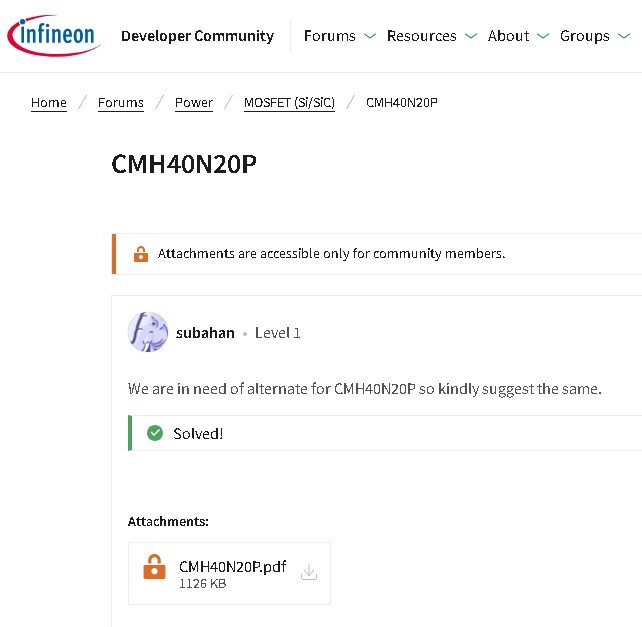Click the orange lock icon on attachment
Viewport: 642px width, 627px height.
click(154, 568)
